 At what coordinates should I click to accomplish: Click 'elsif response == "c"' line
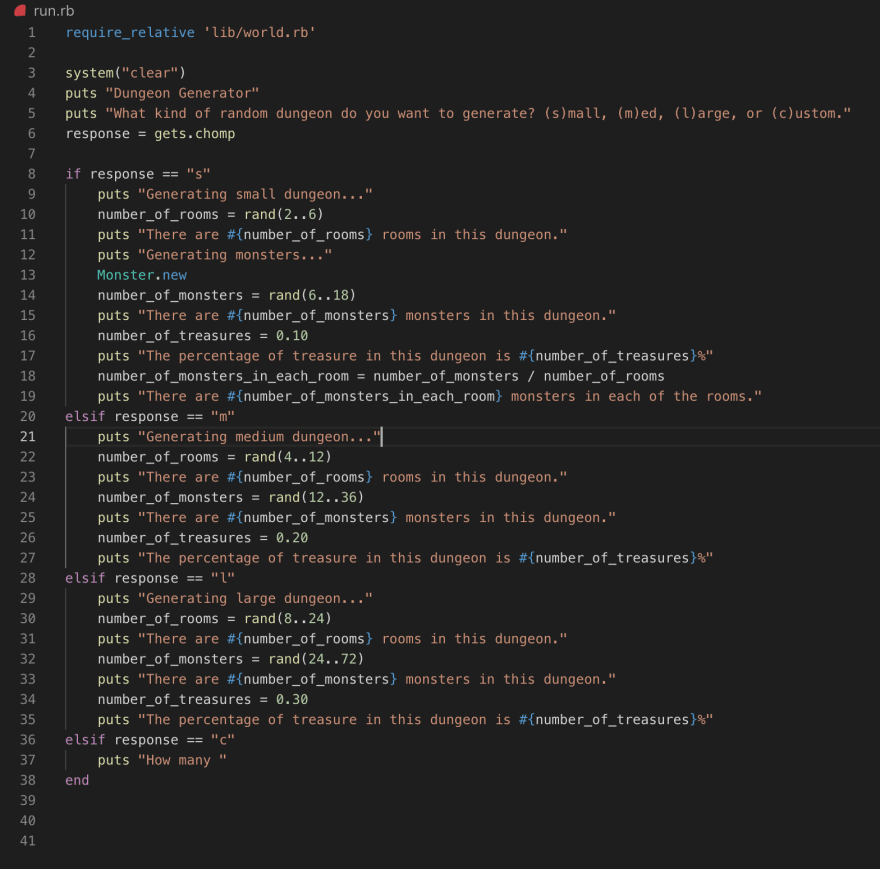(x=150, y=740)
